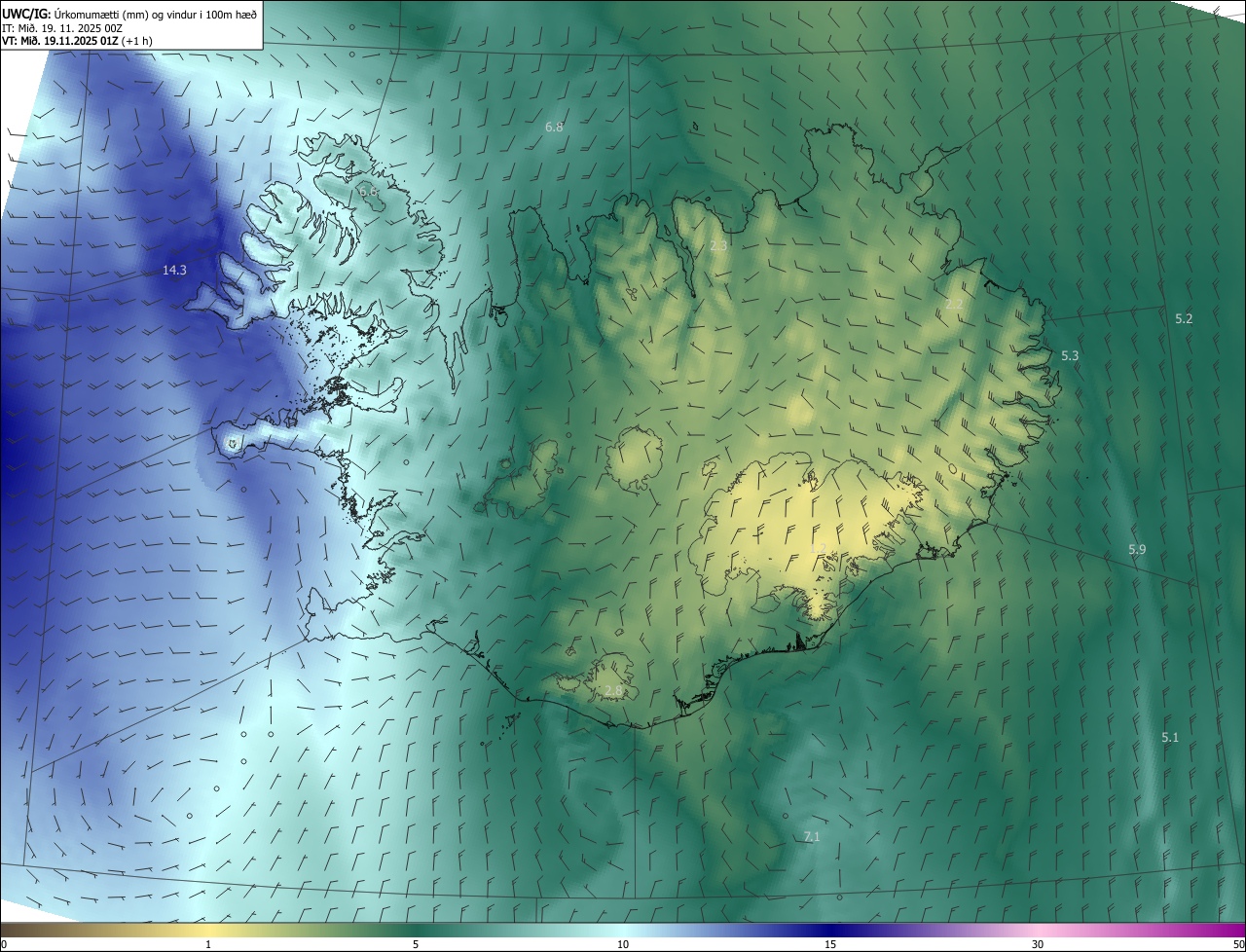Click the colour scale tick label 0

4,944
